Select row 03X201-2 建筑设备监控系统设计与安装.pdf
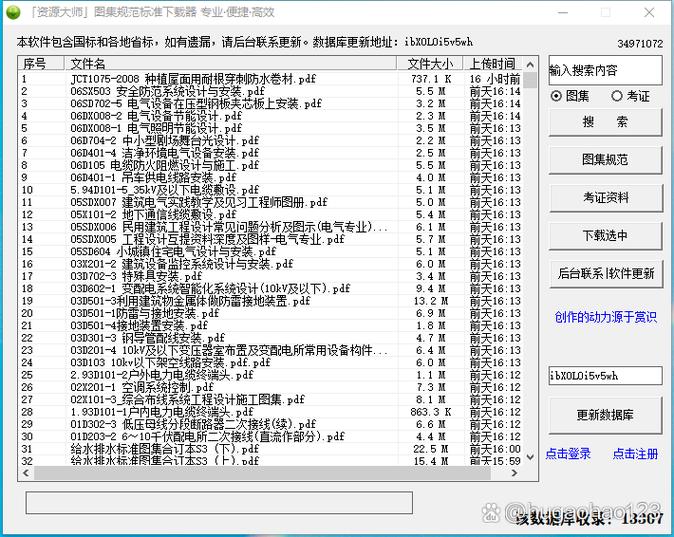The image size is (674, 537). (271, 264)
